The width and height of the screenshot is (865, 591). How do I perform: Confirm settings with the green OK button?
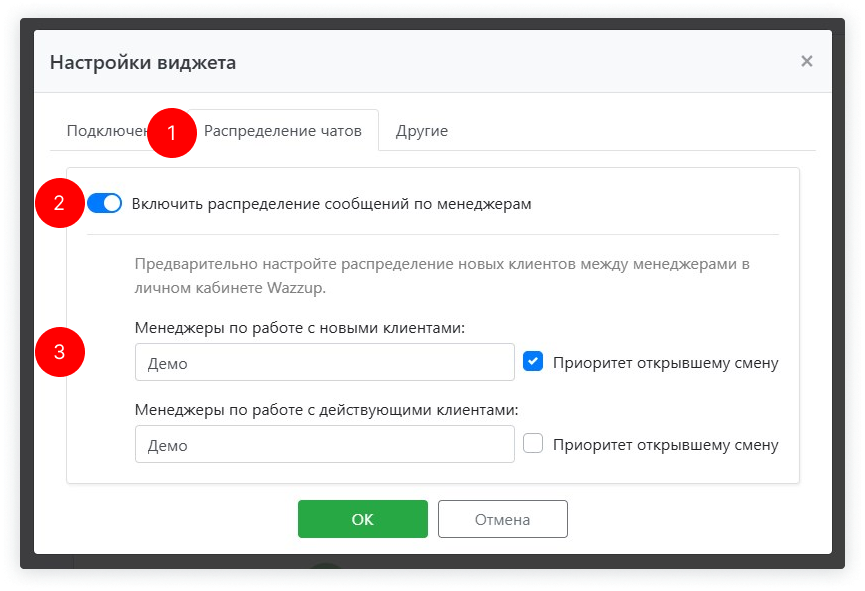(362, 519)
